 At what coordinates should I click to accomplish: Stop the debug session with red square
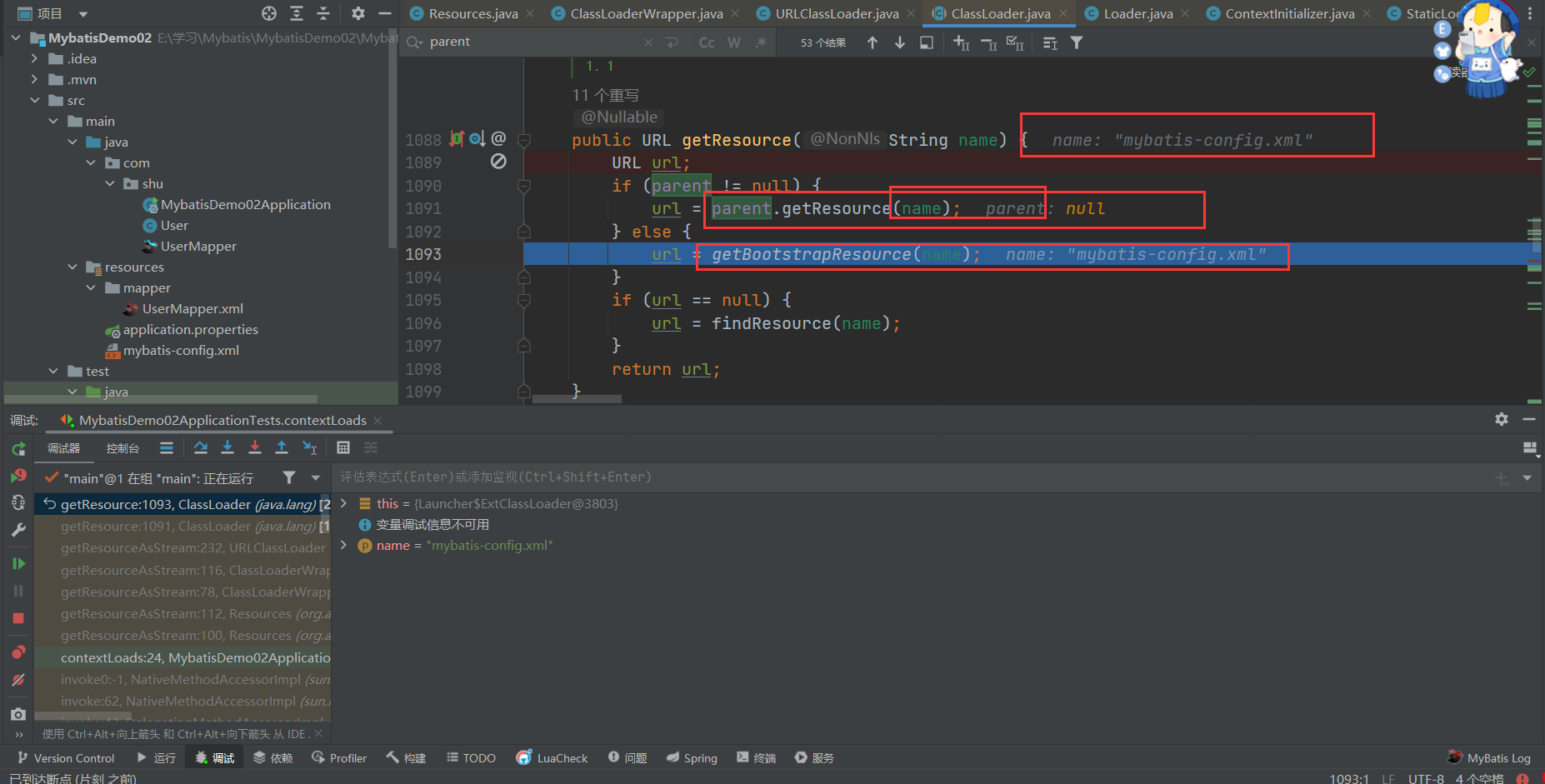[x=18, y=618]
